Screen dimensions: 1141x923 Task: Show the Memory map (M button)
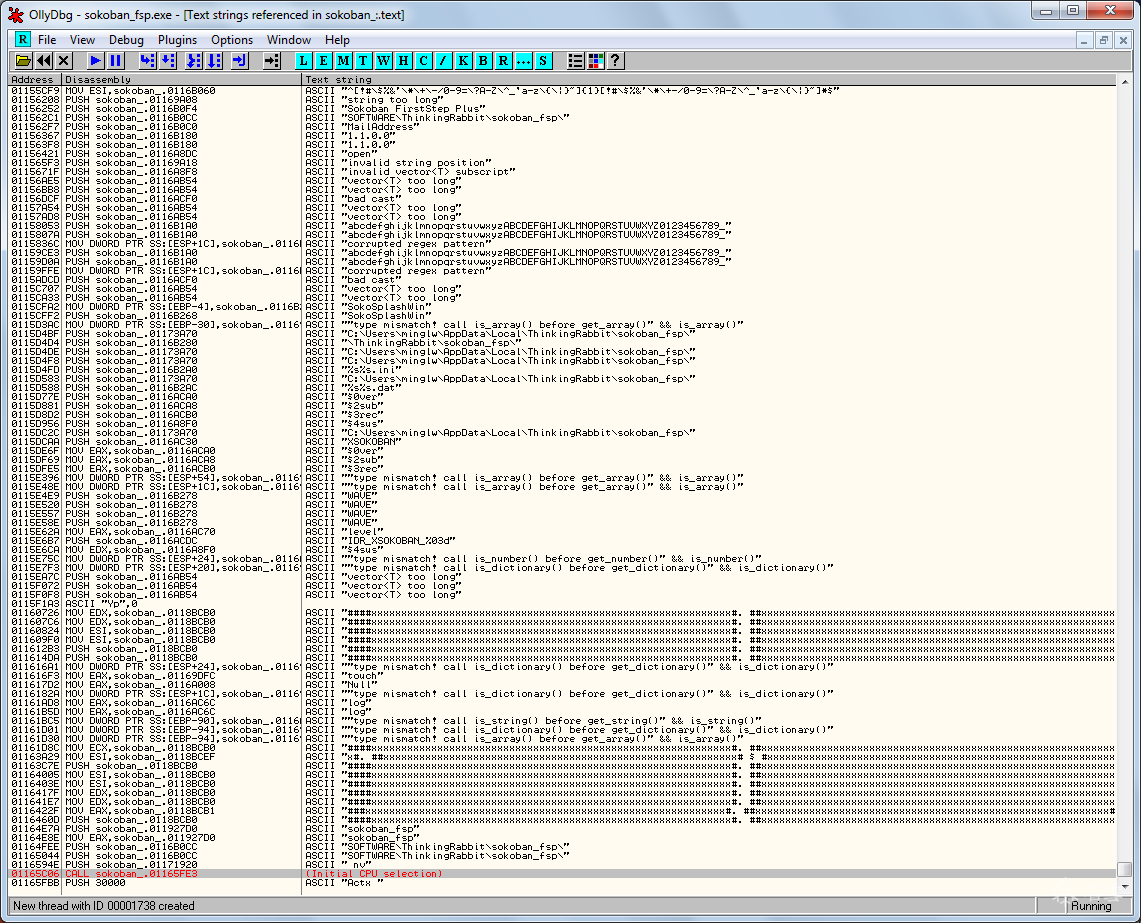pos(343,61)
